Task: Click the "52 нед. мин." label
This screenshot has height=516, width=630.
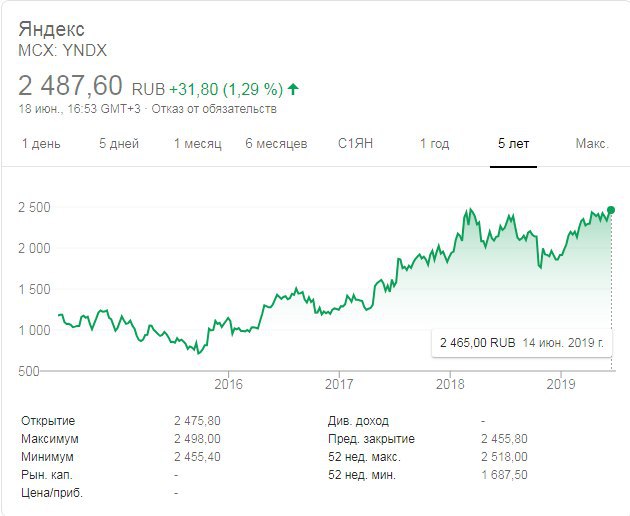Action: pos(362,475)
